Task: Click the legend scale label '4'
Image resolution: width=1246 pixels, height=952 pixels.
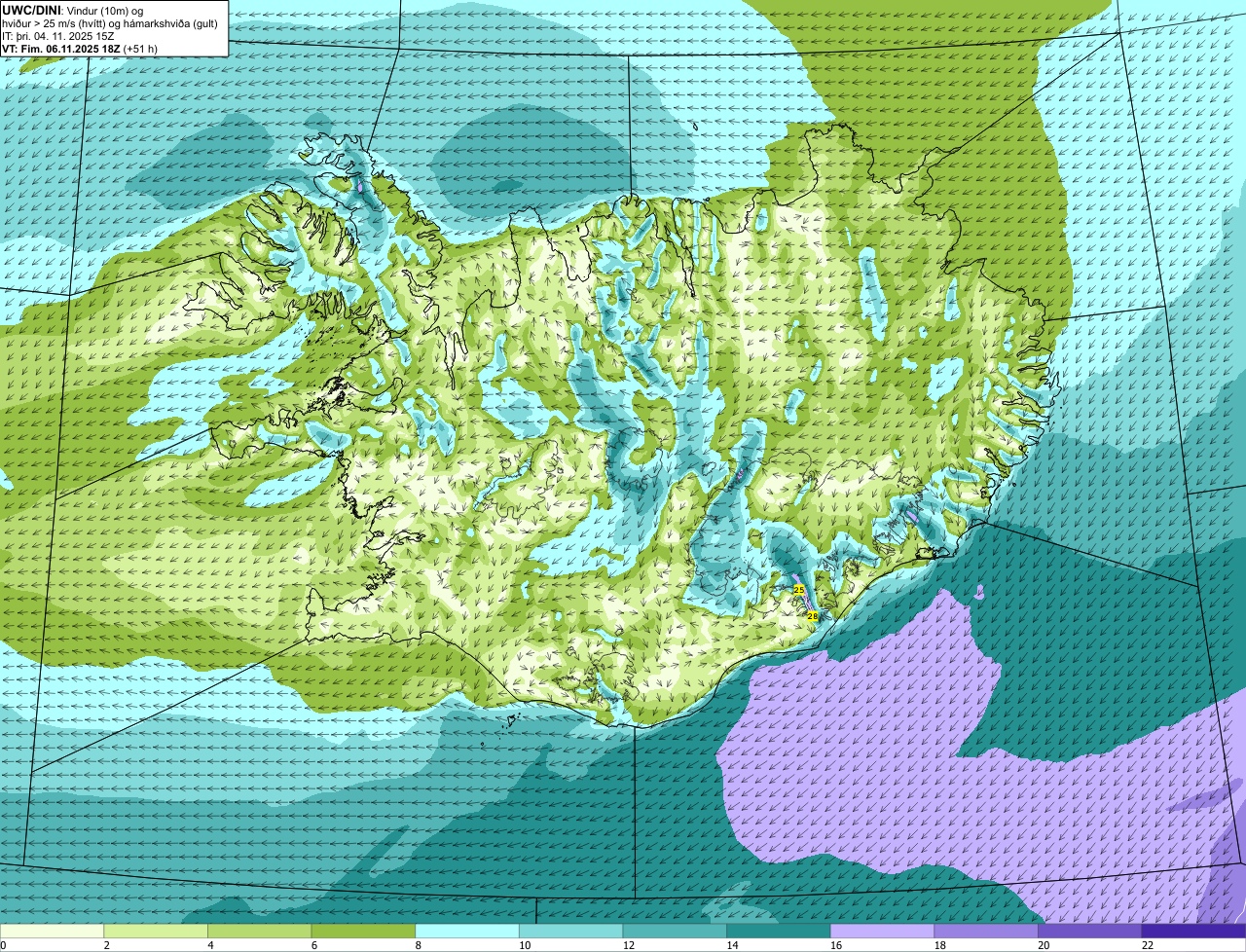Action: (210, 945)
